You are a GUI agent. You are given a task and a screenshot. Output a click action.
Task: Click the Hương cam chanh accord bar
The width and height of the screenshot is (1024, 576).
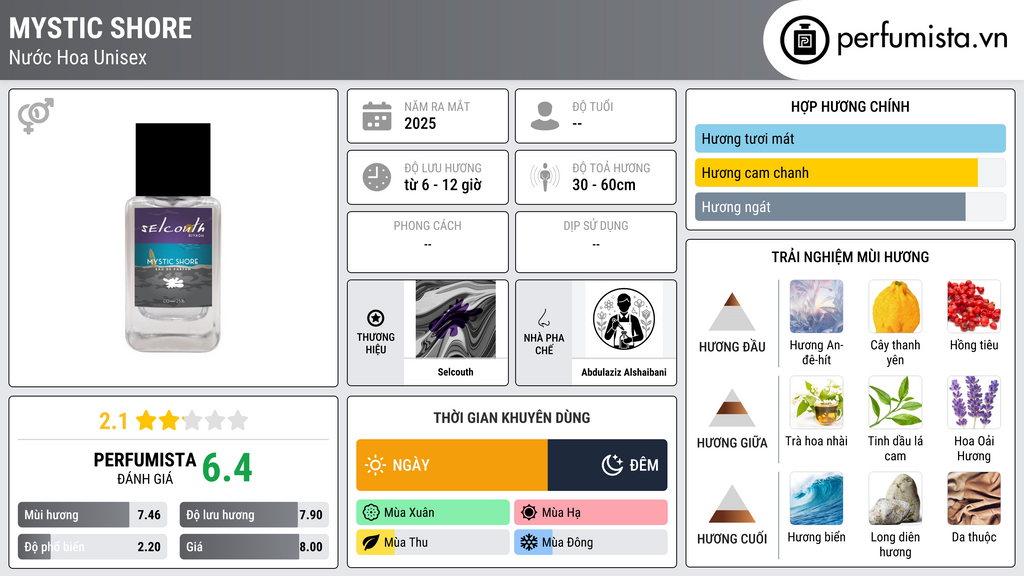coord(850,173)
